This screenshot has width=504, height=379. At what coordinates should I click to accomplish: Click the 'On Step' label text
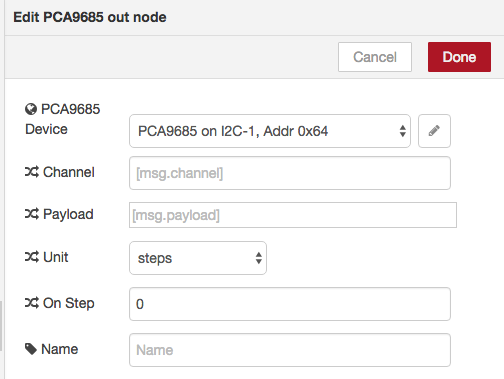[69, 303]
